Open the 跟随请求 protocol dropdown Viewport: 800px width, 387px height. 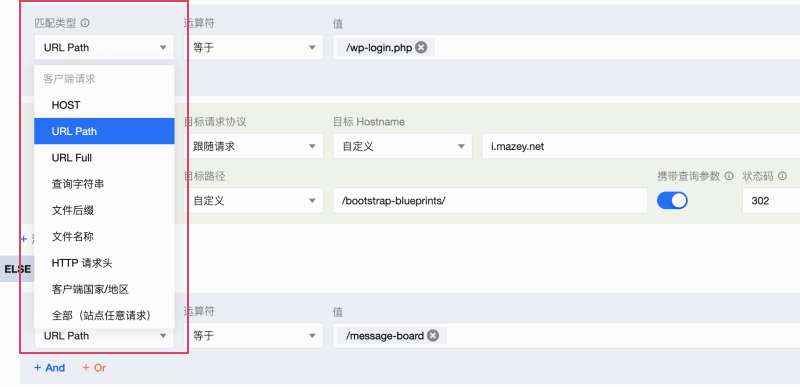tap(254, 146)
